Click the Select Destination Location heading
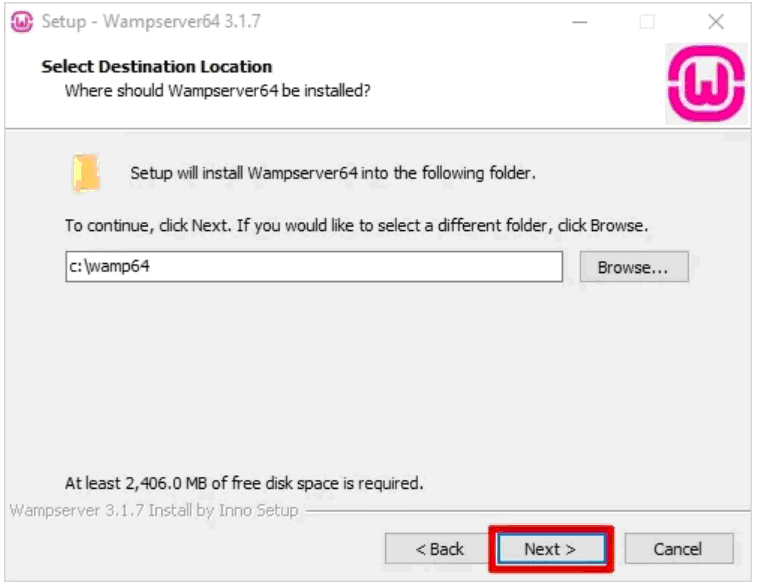Image resolution: width=757 pixels, height=586 pixels. click(157, 67)
